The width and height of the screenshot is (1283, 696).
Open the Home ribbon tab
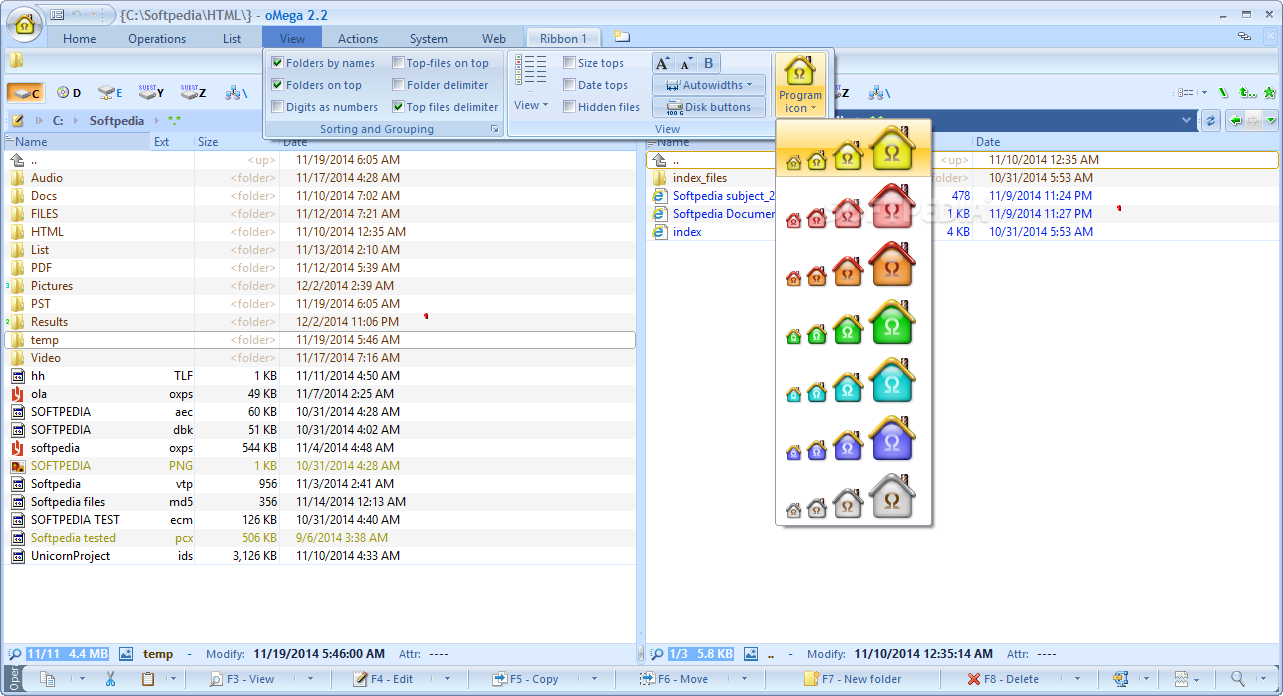[80, 39]
